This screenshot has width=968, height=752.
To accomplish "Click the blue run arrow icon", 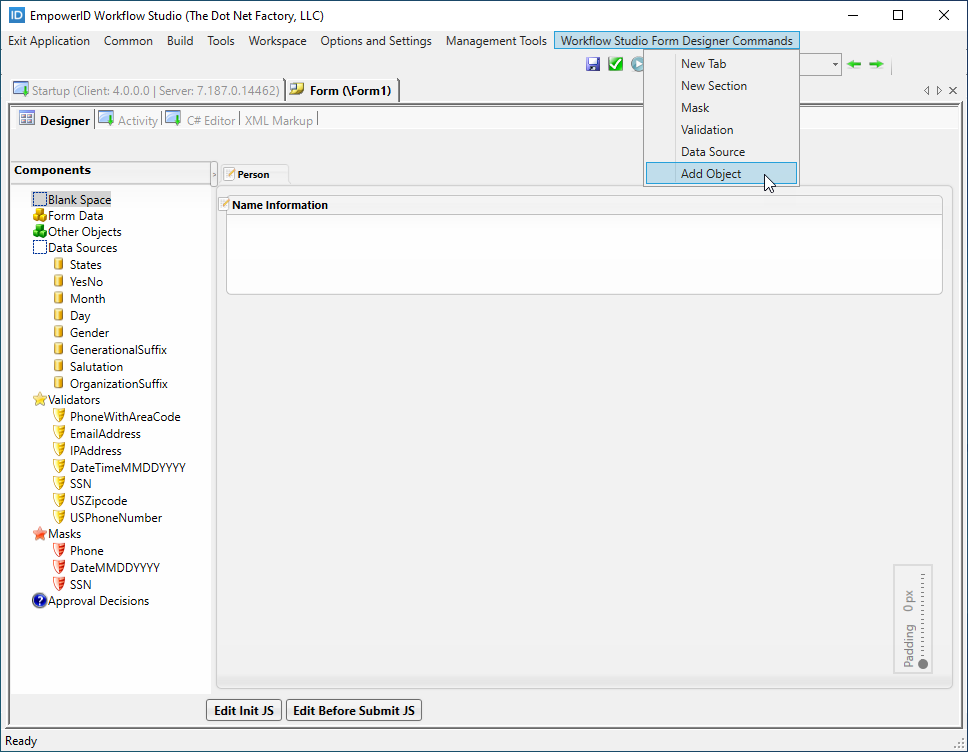I will click(x=638, y=63).
